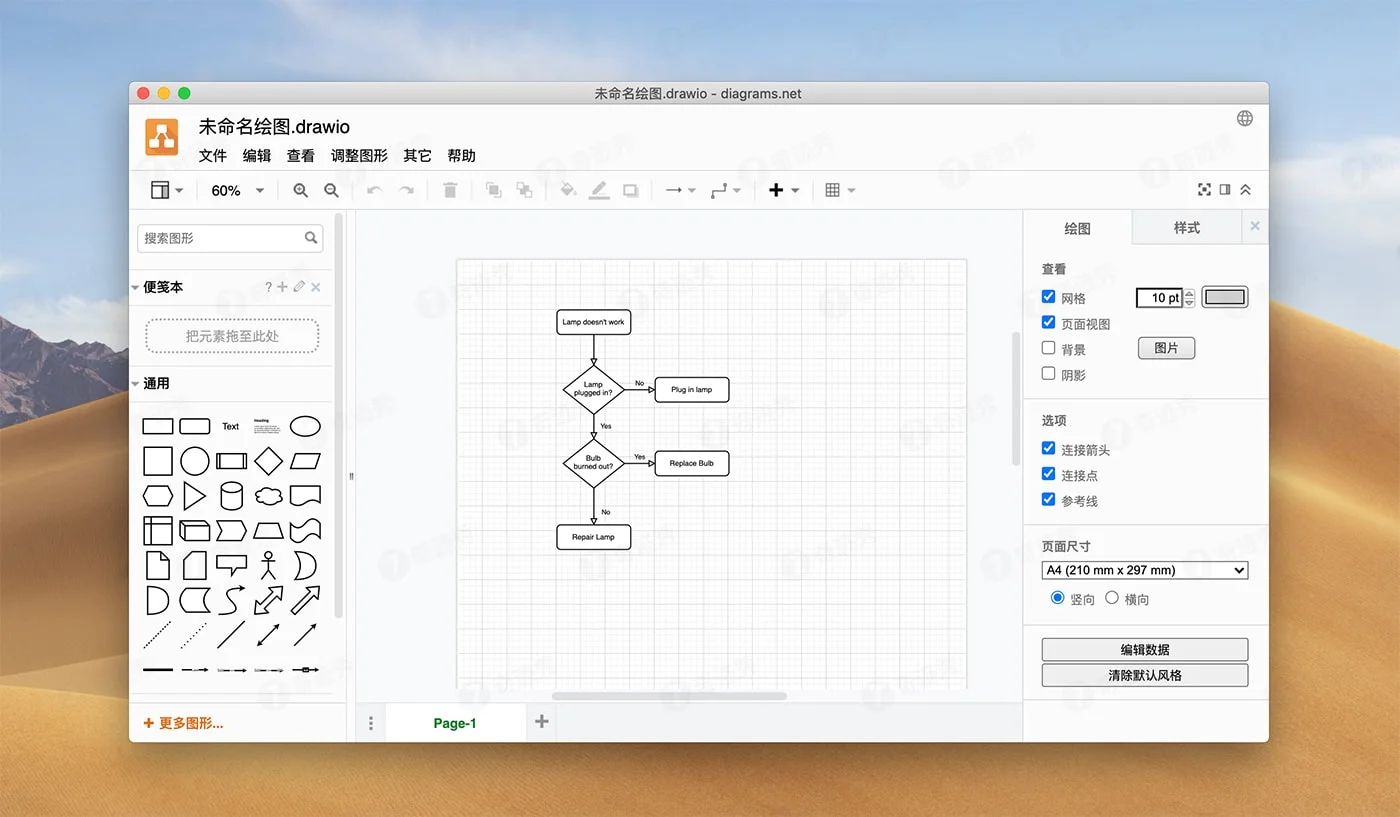Click the Redo arrow in the toolbar
Viewport: 1400px width, 817px height.
click(x=406, y=189)
